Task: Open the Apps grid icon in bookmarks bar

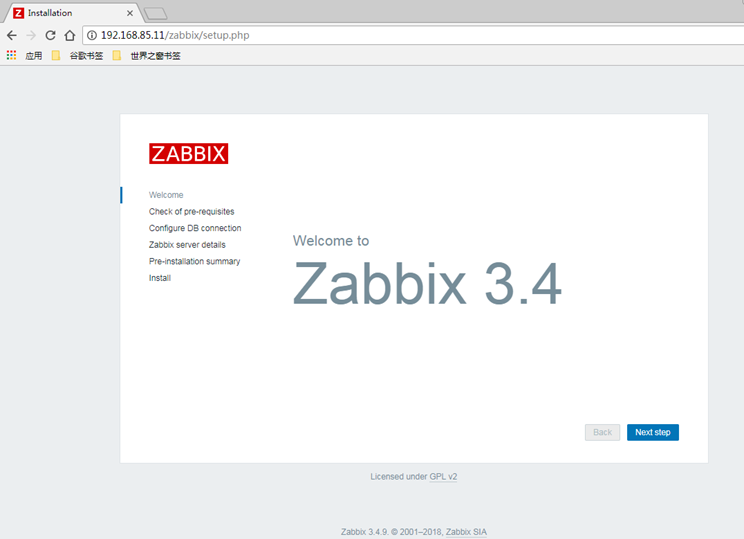Action: (11, 56)
